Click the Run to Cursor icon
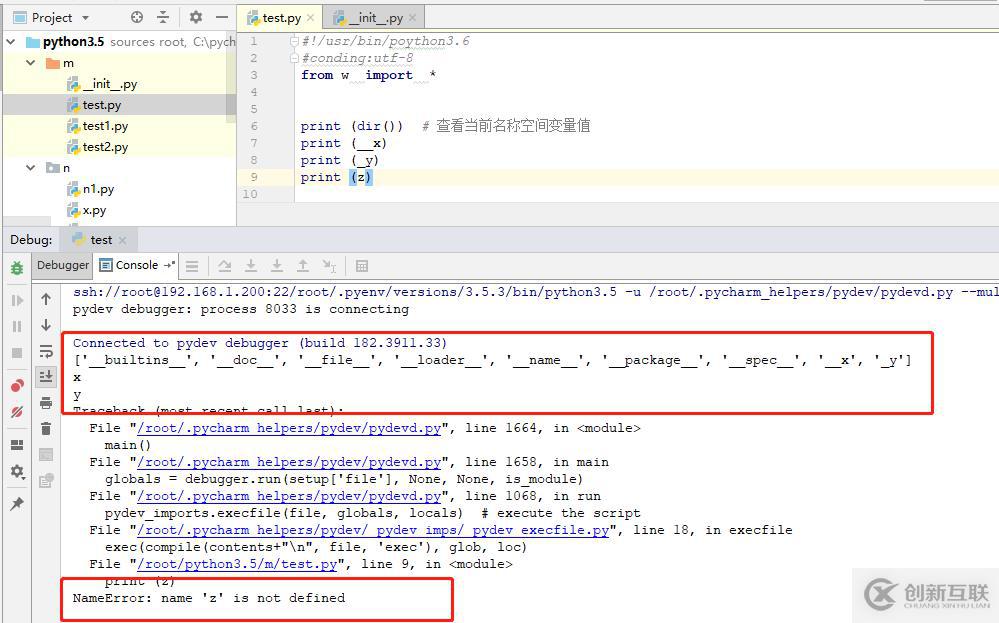999x623 pixels. coord(329,266)
